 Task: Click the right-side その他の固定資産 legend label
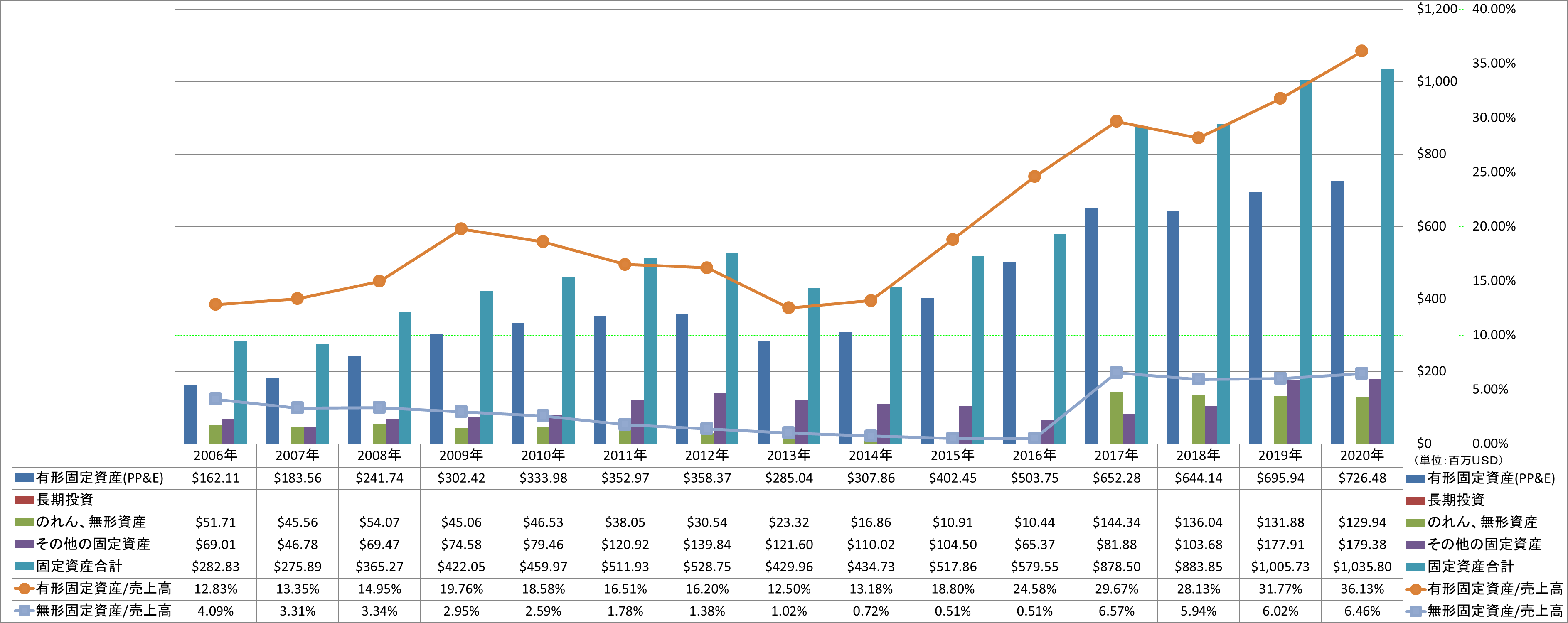click(1484, 544)
